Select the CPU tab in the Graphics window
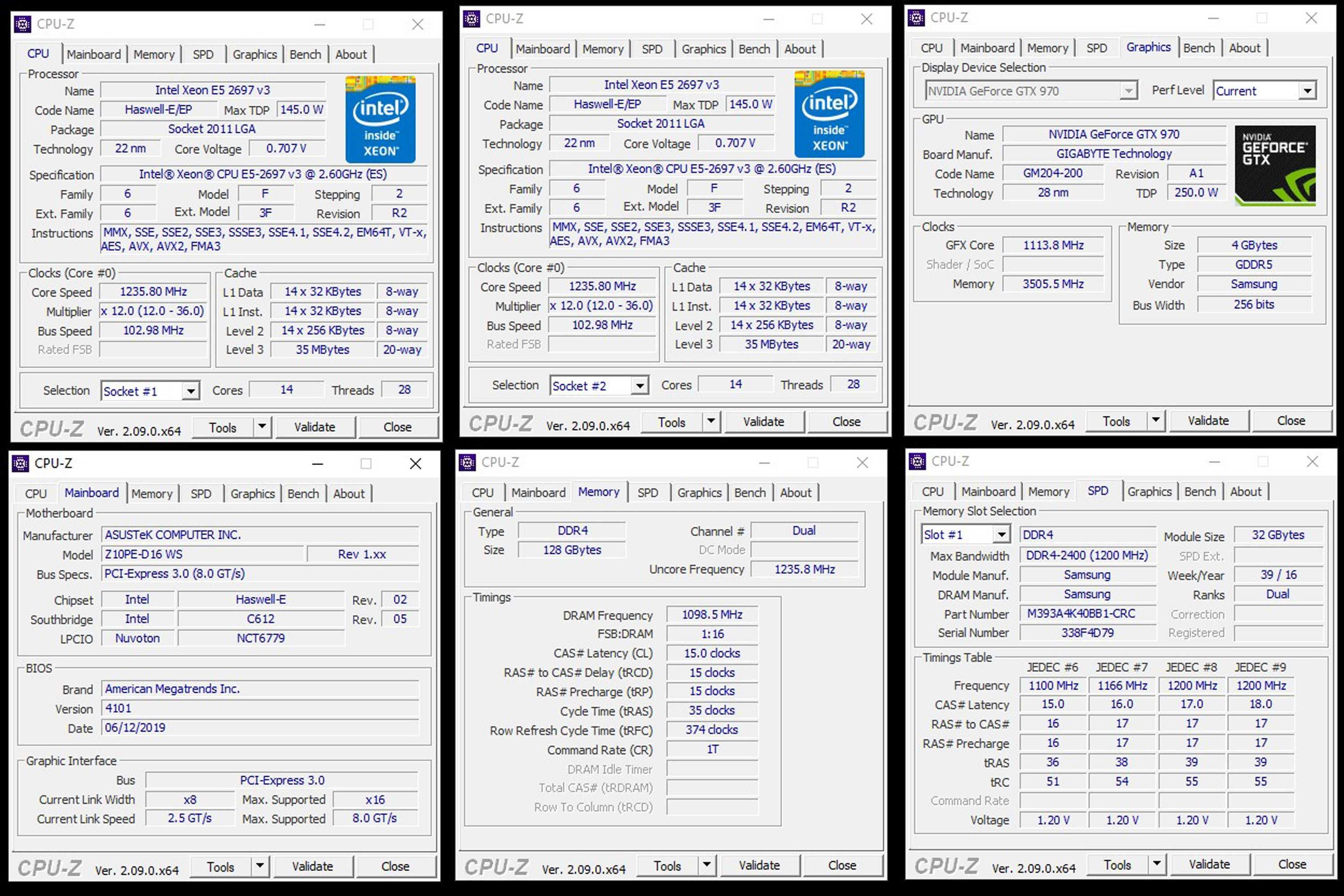Viewport: 1344px width, 896px height. pos(931,48)
